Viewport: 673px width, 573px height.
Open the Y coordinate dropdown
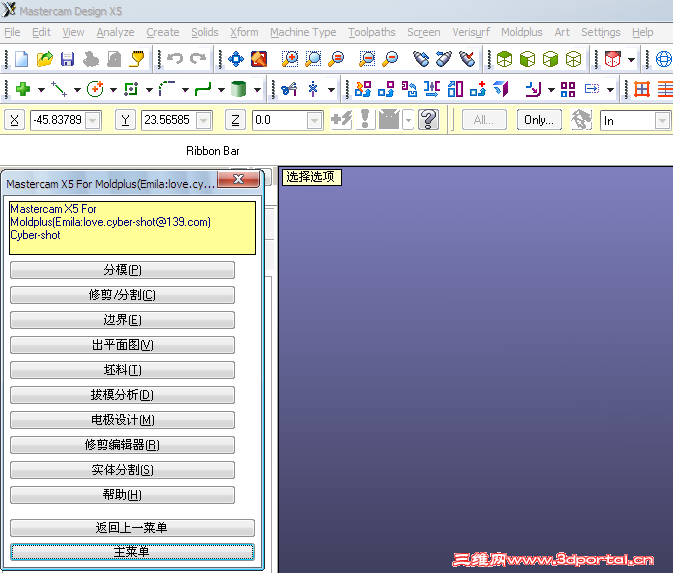tap(204, 120)
